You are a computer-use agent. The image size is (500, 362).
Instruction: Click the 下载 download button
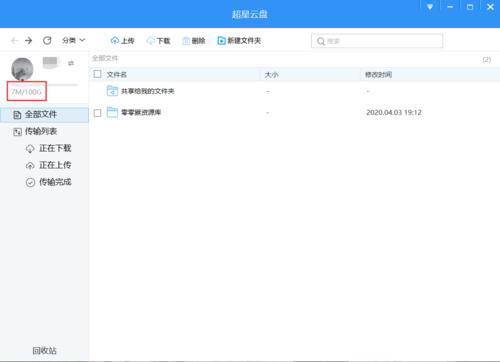(158, 41)
